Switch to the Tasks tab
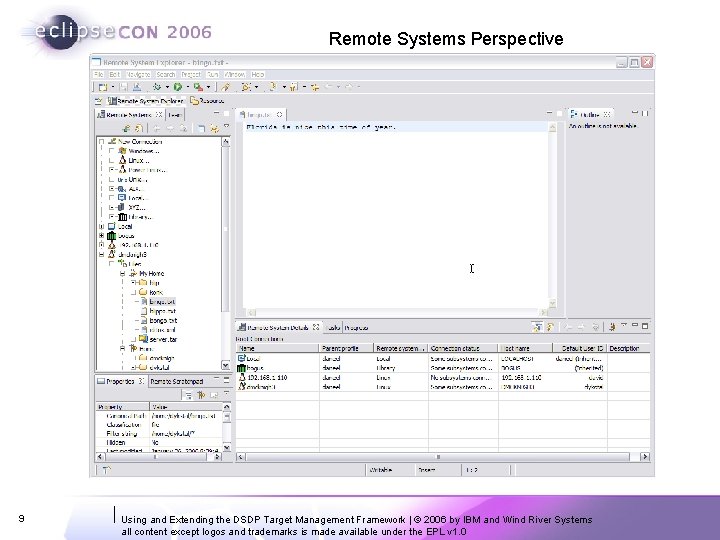The image size is (720, 540). click(333, 327)
